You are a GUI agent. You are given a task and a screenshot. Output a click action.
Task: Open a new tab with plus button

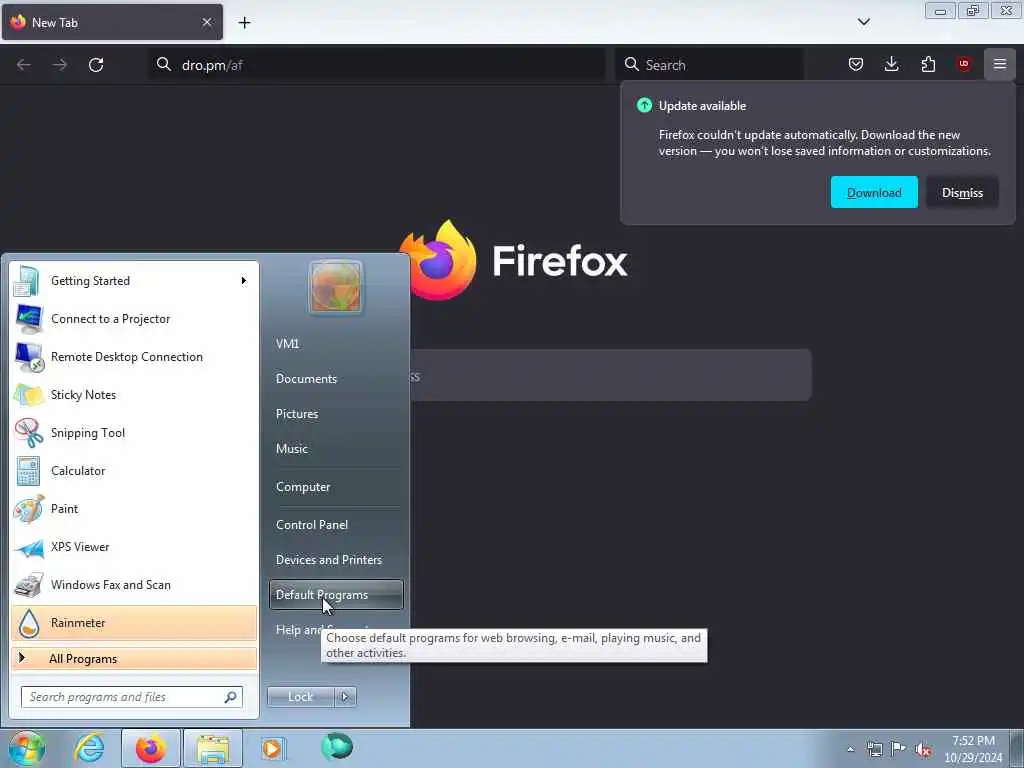[244, 22]
